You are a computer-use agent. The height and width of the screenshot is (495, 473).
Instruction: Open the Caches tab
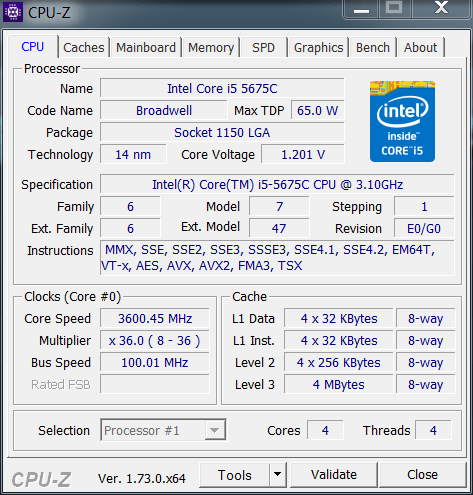coord(84,47)
